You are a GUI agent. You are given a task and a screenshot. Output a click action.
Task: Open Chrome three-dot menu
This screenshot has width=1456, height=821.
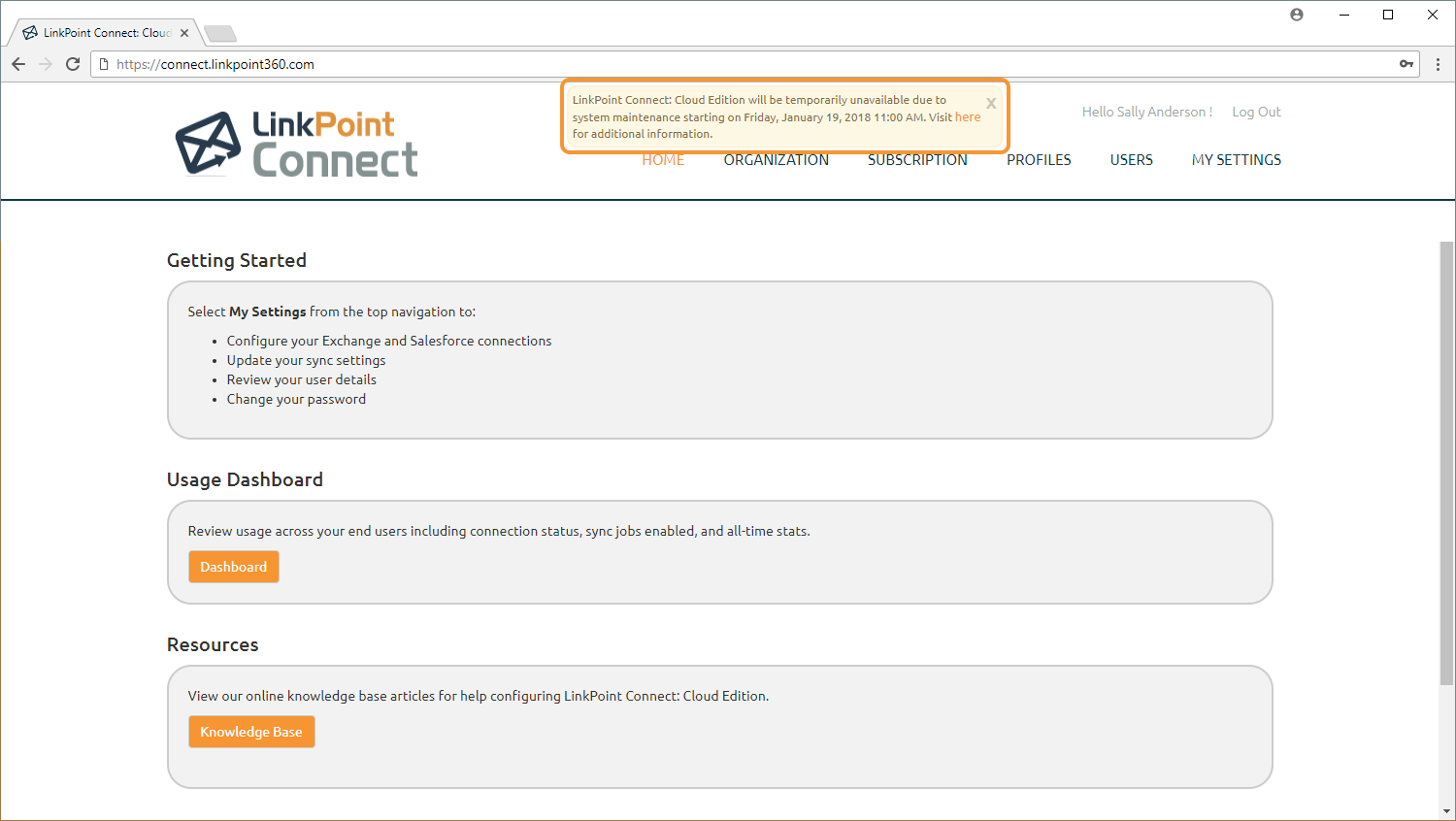(x=1438, y=64)
